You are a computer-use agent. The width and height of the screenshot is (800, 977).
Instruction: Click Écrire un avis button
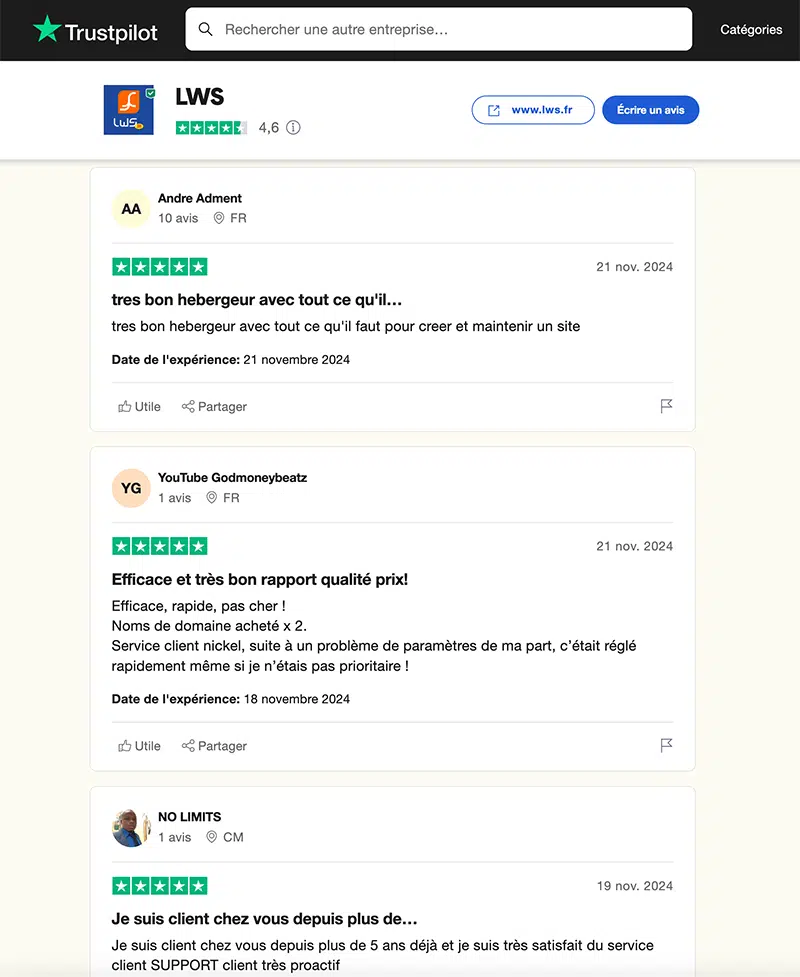coord(650,110)
